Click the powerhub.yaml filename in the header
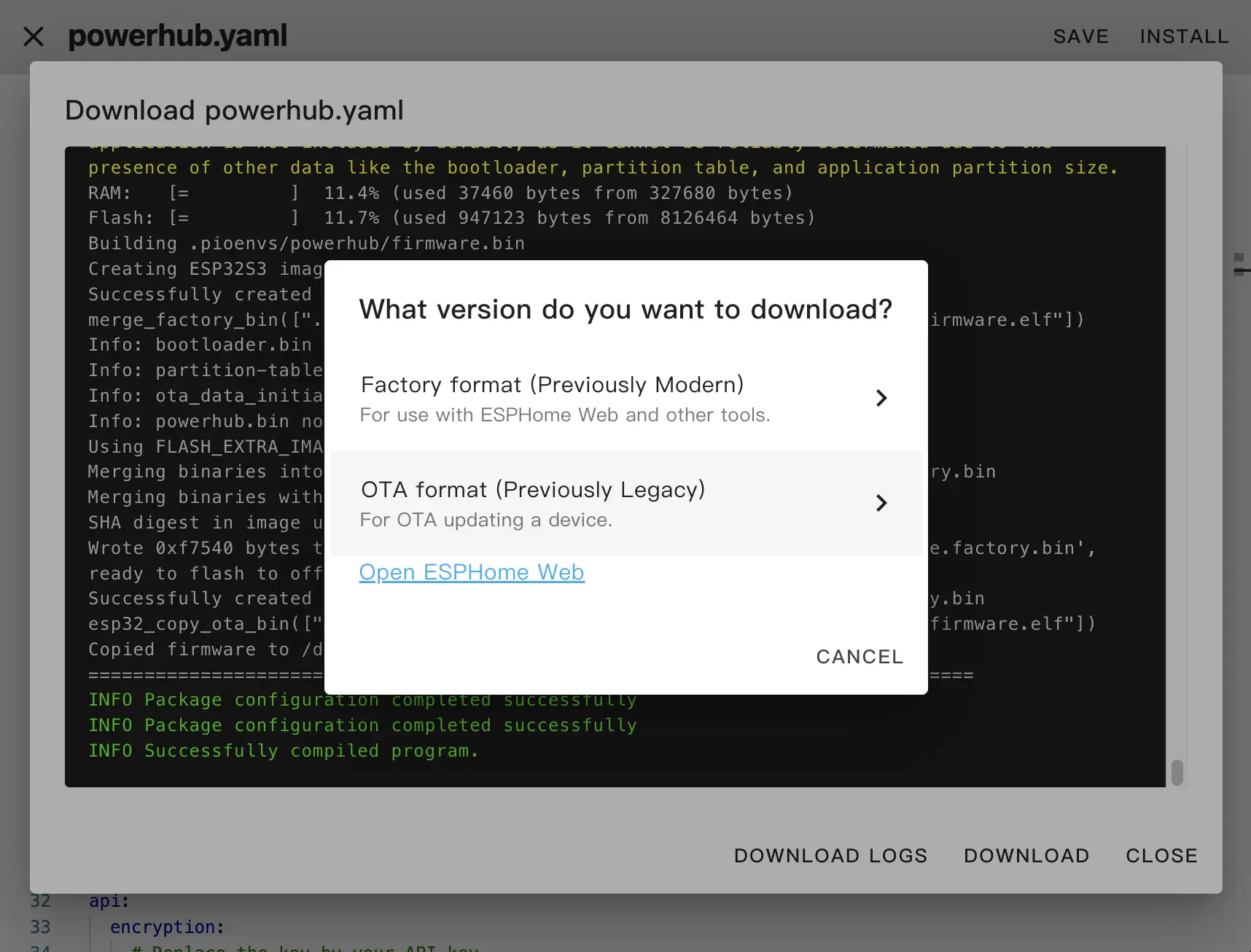1251x952 pixels. coord(178,36)
